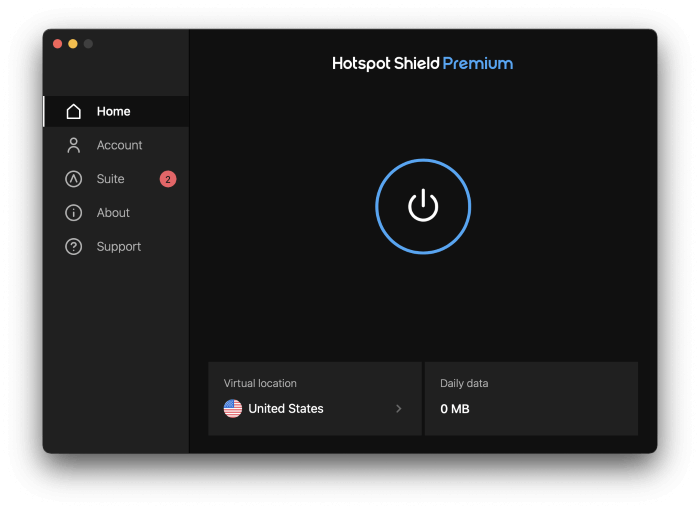Open the Suite section label
The height and width of the screenshot is (510, 700).
click(x=110, y=179)
